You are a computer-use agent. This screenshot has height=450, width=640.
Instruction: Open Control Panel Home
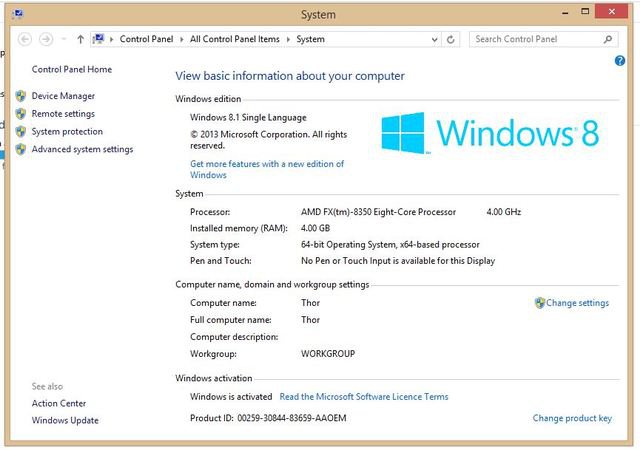click(72, 69)
